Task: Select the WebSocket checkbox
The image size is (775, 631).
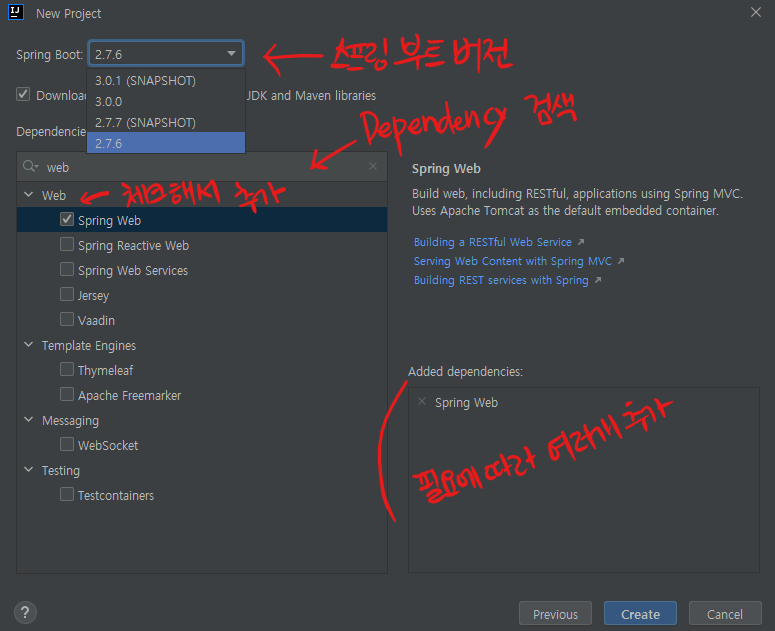Action: 67,444
